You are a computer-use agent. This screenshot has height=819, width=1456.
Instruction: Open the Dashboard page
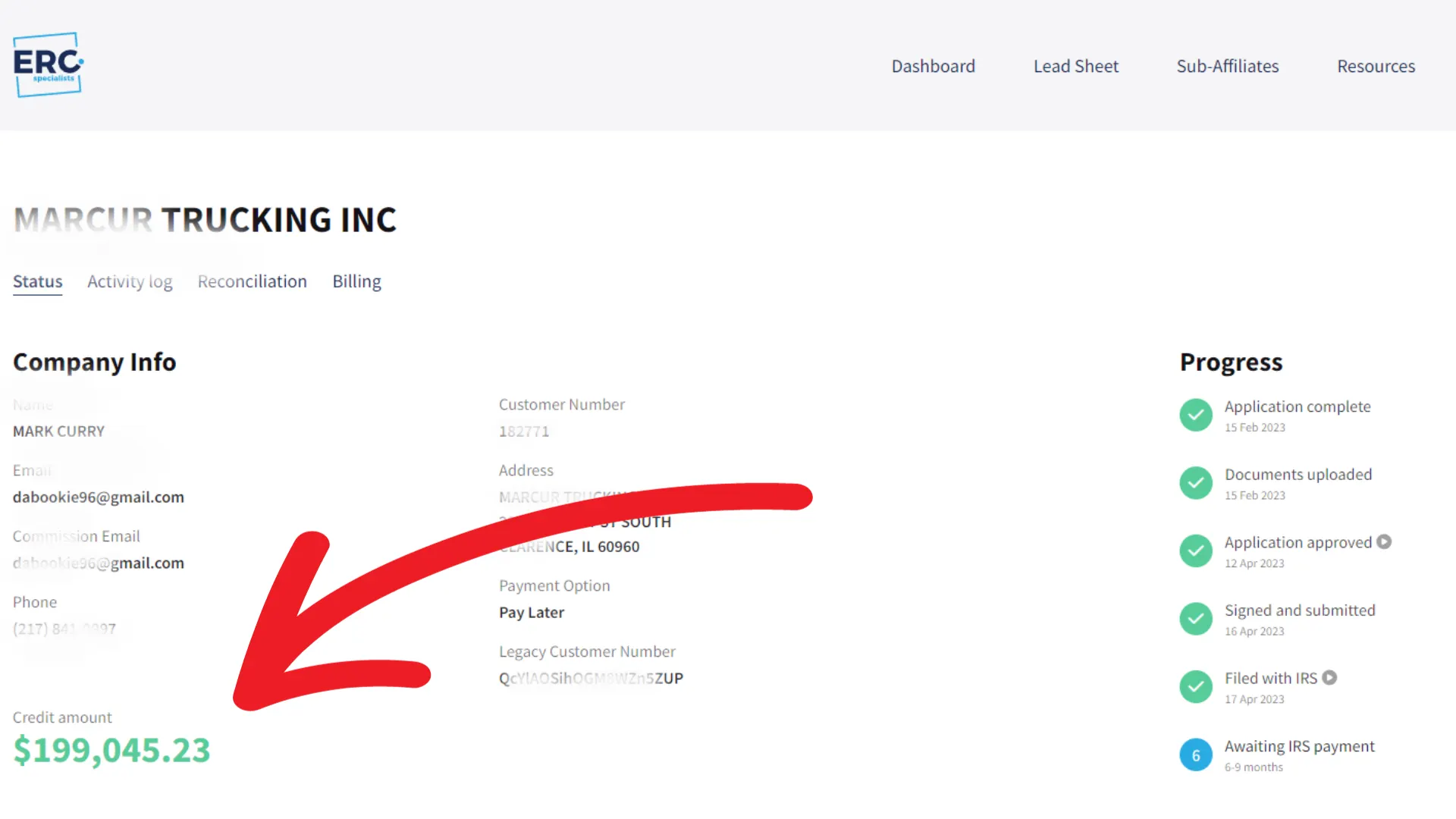[934, 66]
